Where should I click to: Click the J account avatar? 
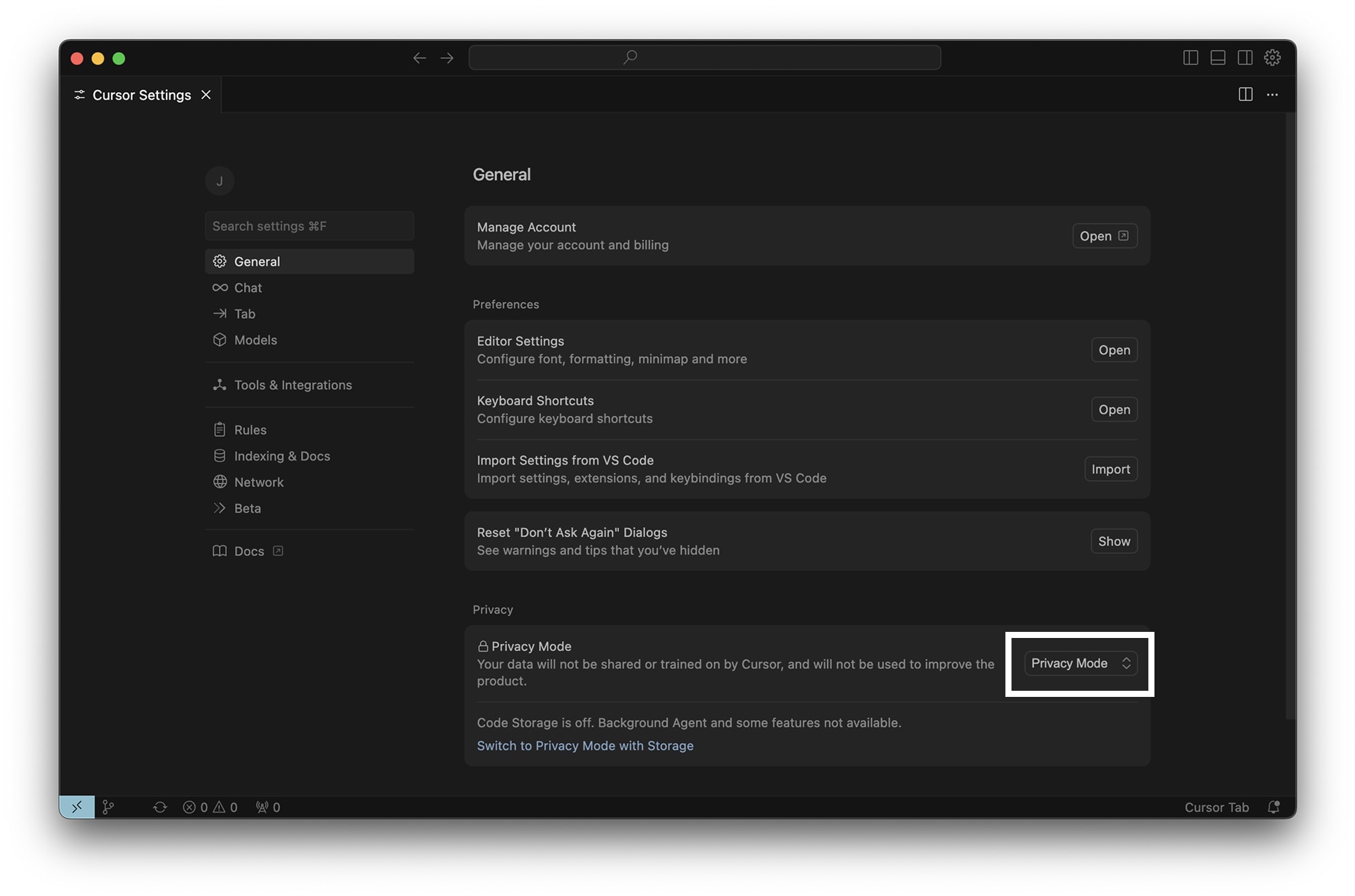(220, 181)
